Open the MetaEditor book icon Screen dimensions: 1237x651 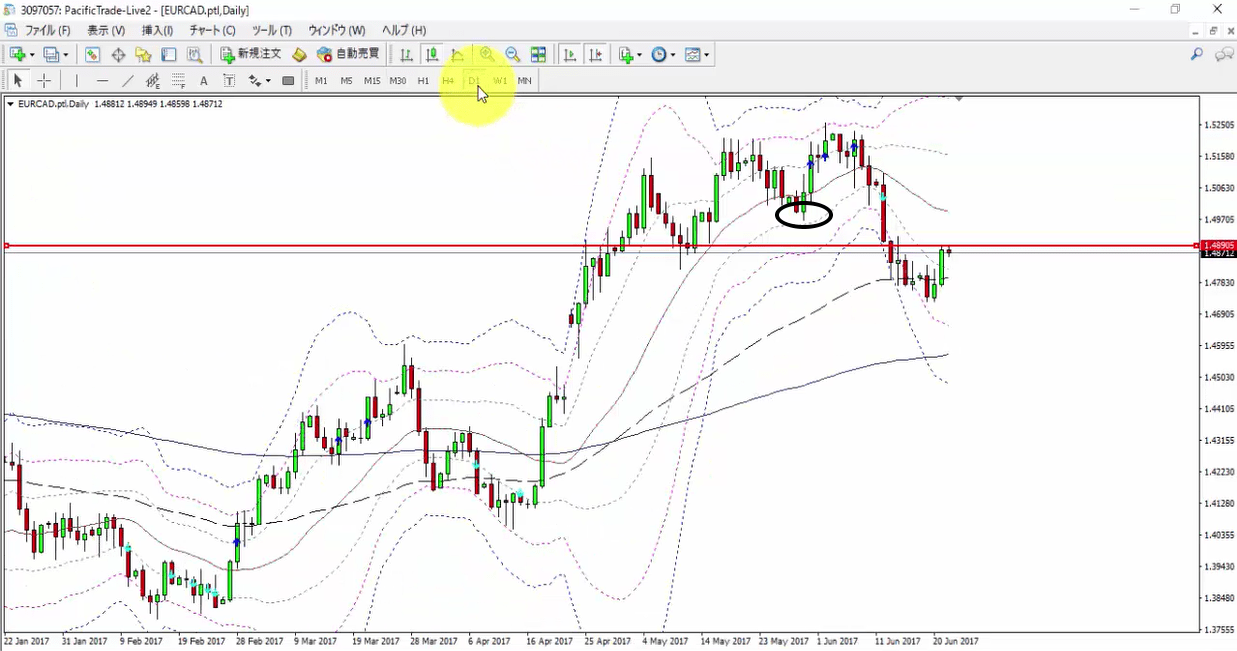click(x=299, y=55)
